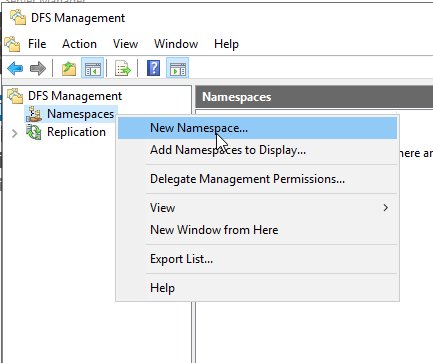Toggle the Show/Hide Action Pane icon

(178, 68)
